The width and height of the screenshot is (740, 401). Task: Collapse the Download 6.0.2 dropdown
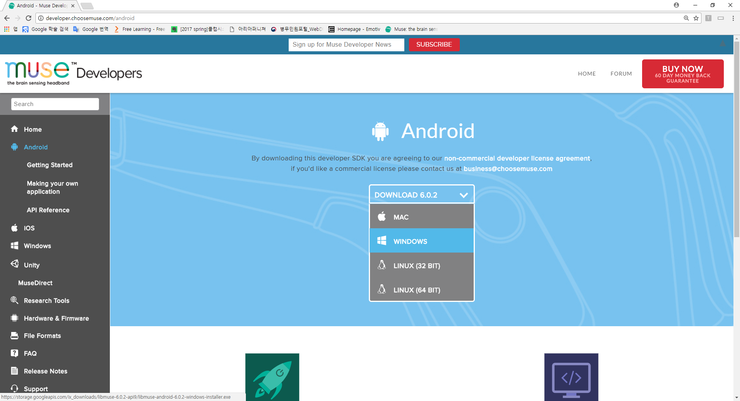[421, 194]
